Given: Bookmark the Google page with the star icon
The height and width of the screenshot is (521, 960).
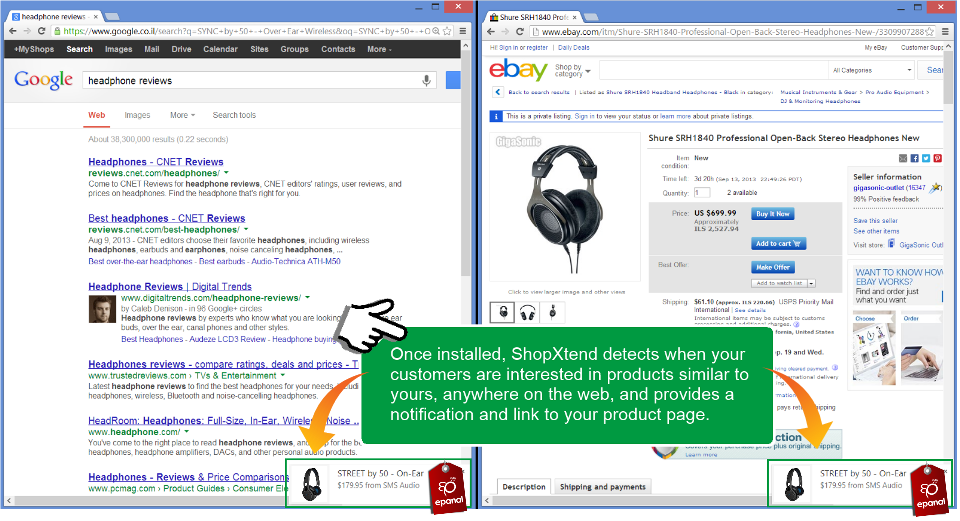Looking at the screenshot, I should (x=448, y=31).
